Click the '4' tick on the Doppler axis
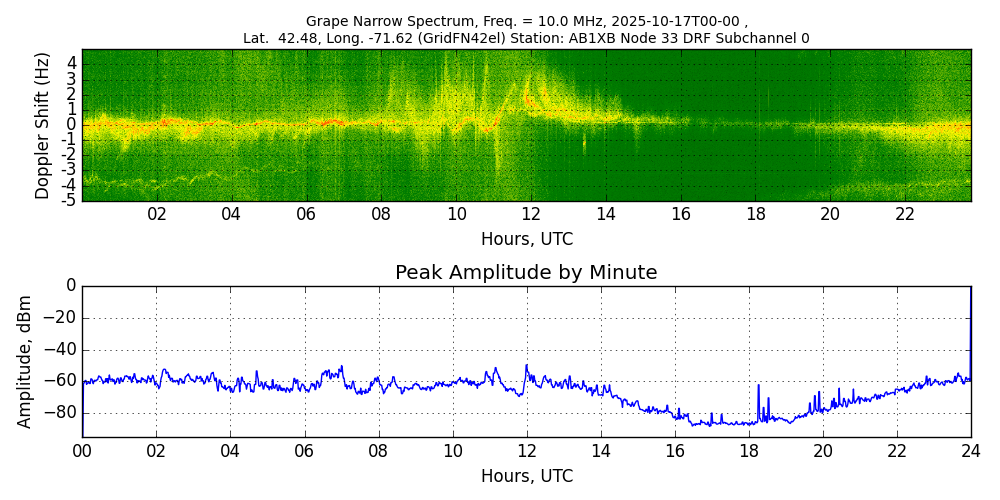The height and width of the screenshot is (500, 1000). coord(72,63)
